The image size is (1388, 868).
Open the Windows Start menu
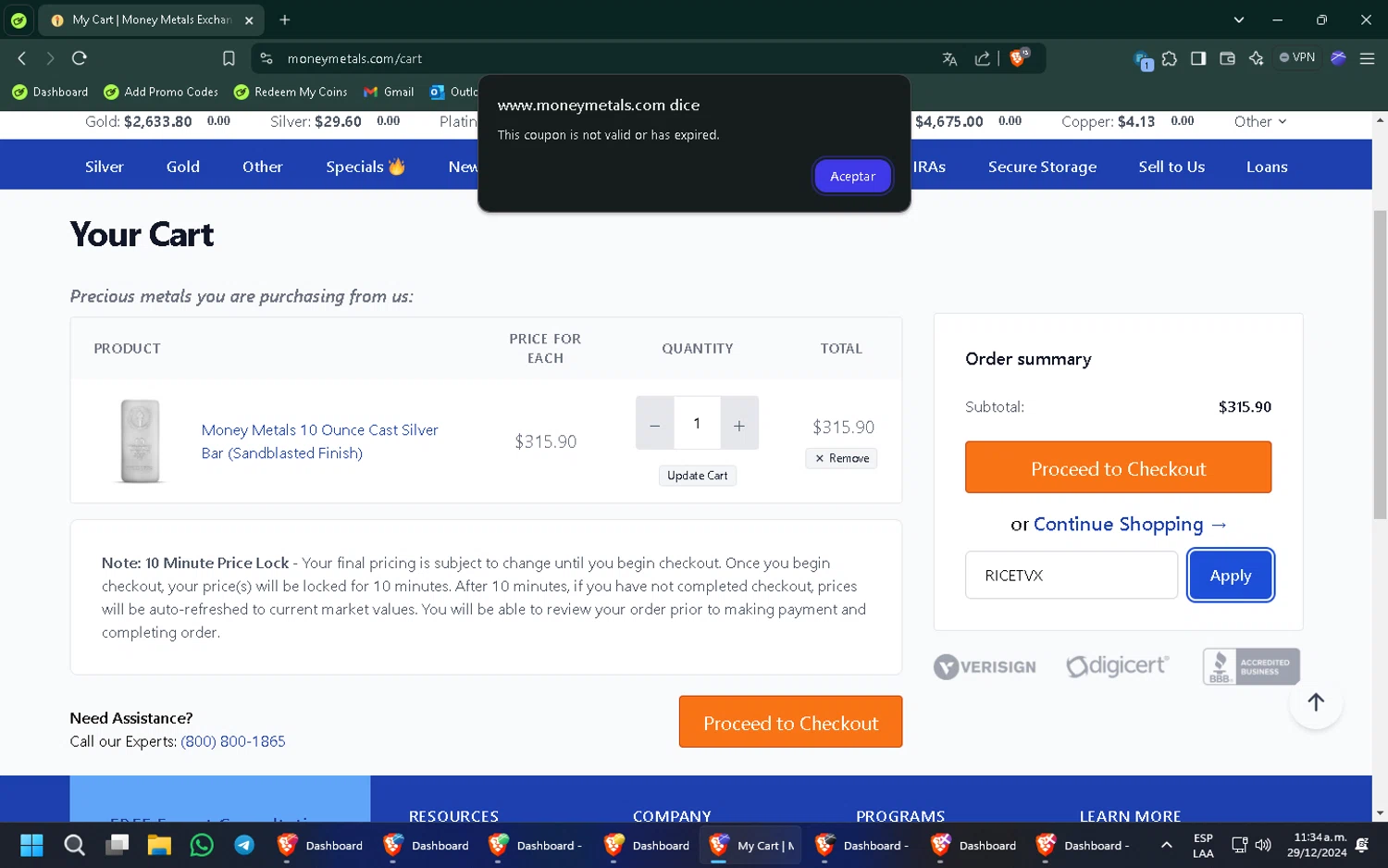[31, 845]
